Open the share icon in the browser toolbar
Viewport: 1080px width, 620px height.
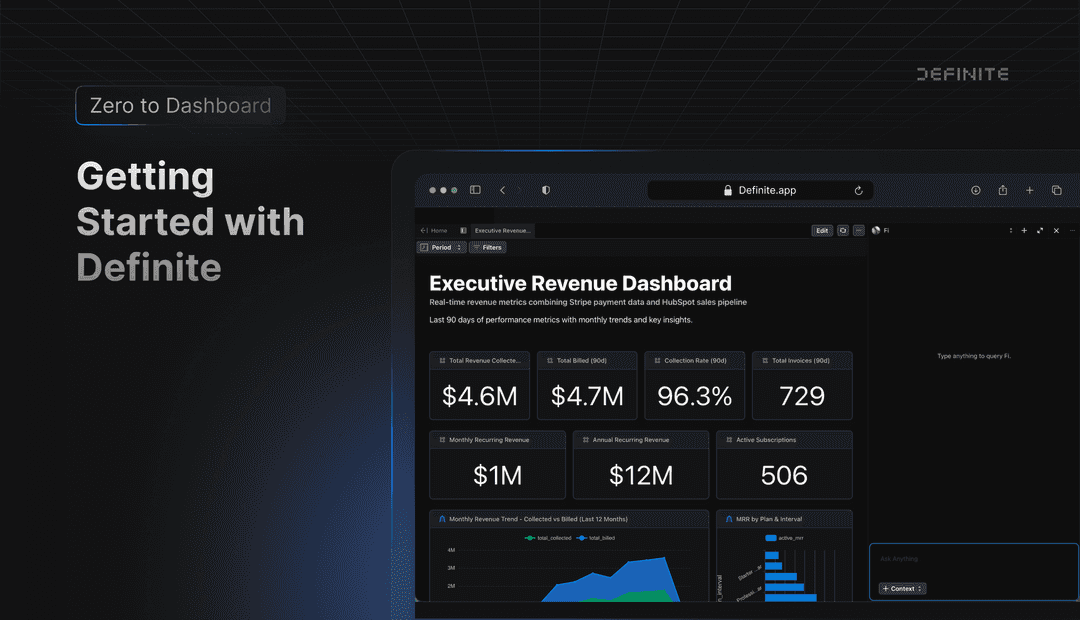pos(1002,190)
